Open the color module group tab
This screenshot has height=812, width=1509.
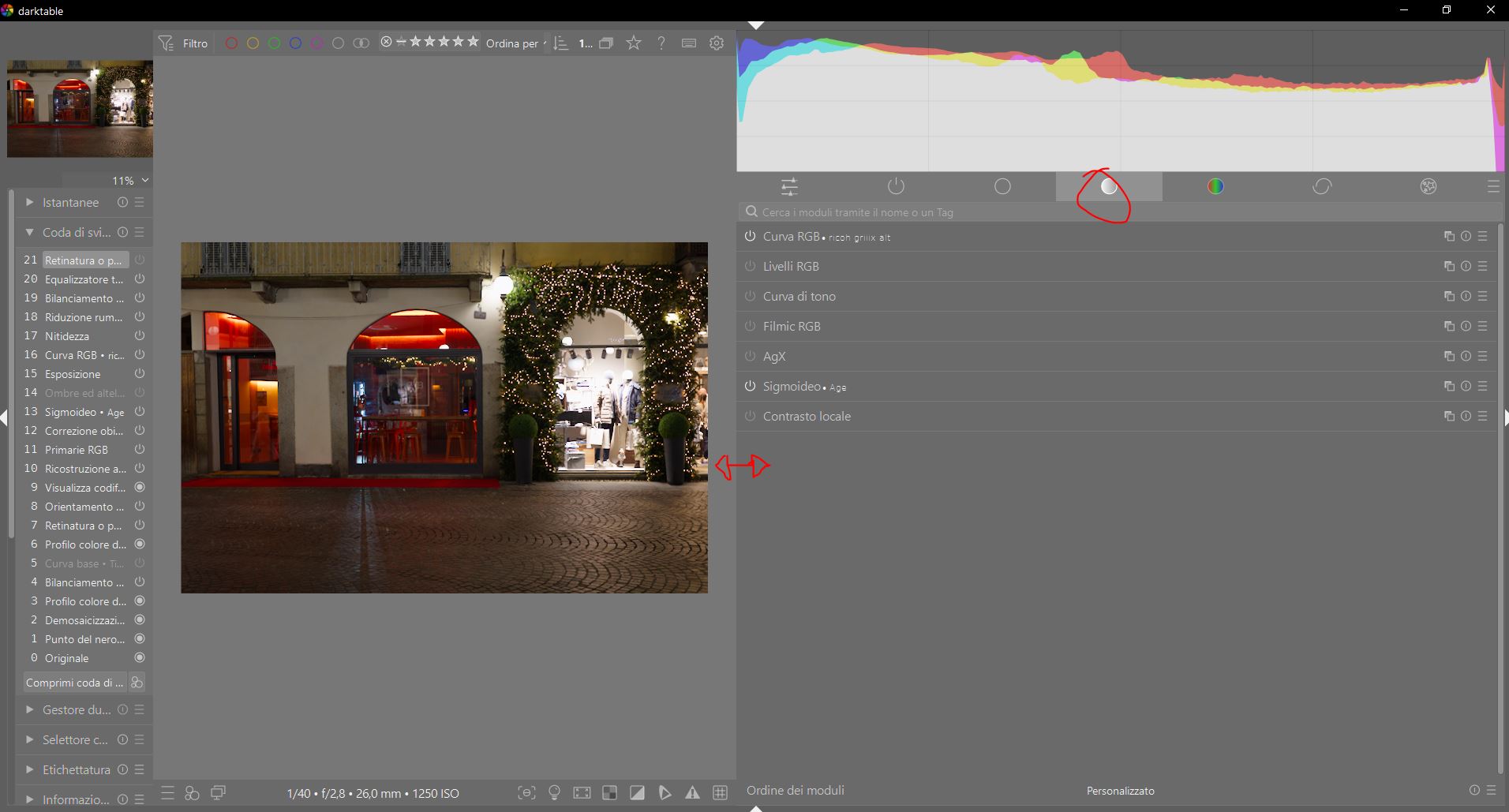(x=1215, y=186)
